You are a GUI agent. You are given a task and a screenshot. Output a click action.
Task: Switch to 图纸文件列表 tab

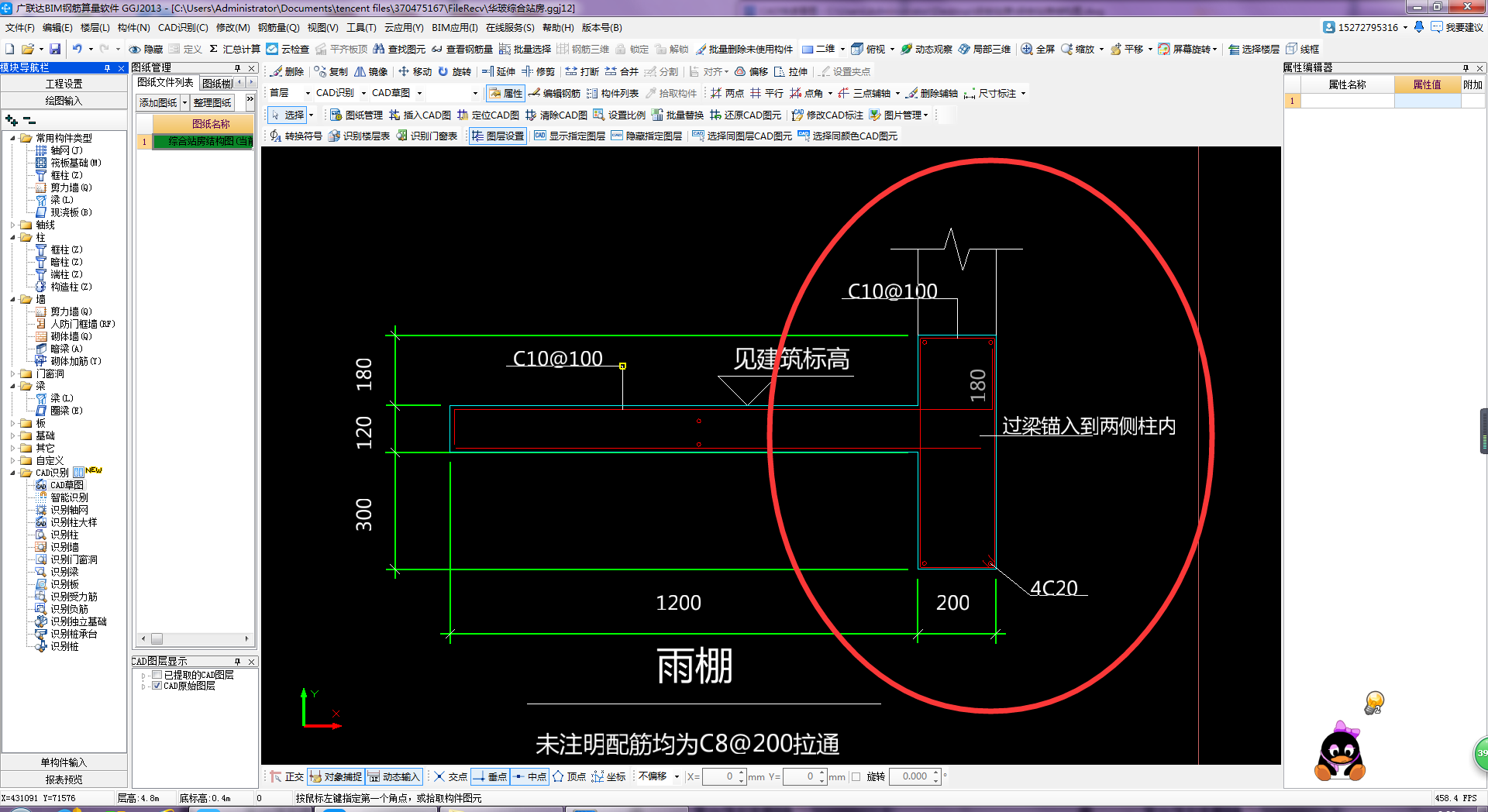pyautogui.click(x=165, y=82)
